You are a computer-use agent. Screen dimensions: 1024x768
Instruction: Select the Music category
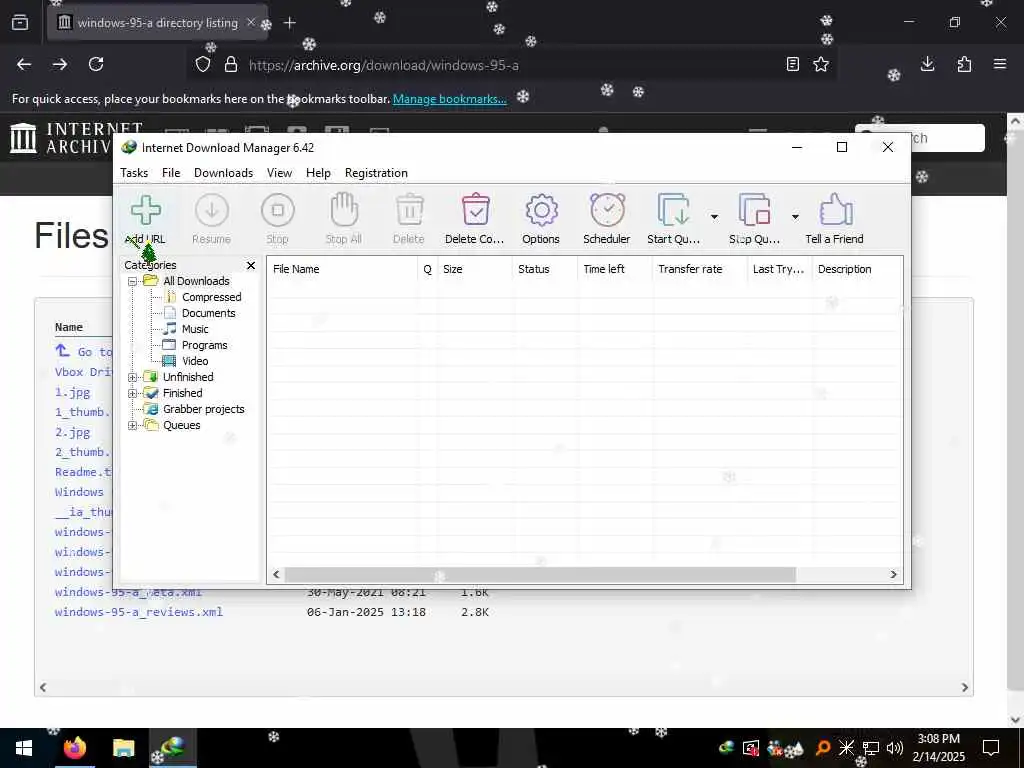coord(195,329)
